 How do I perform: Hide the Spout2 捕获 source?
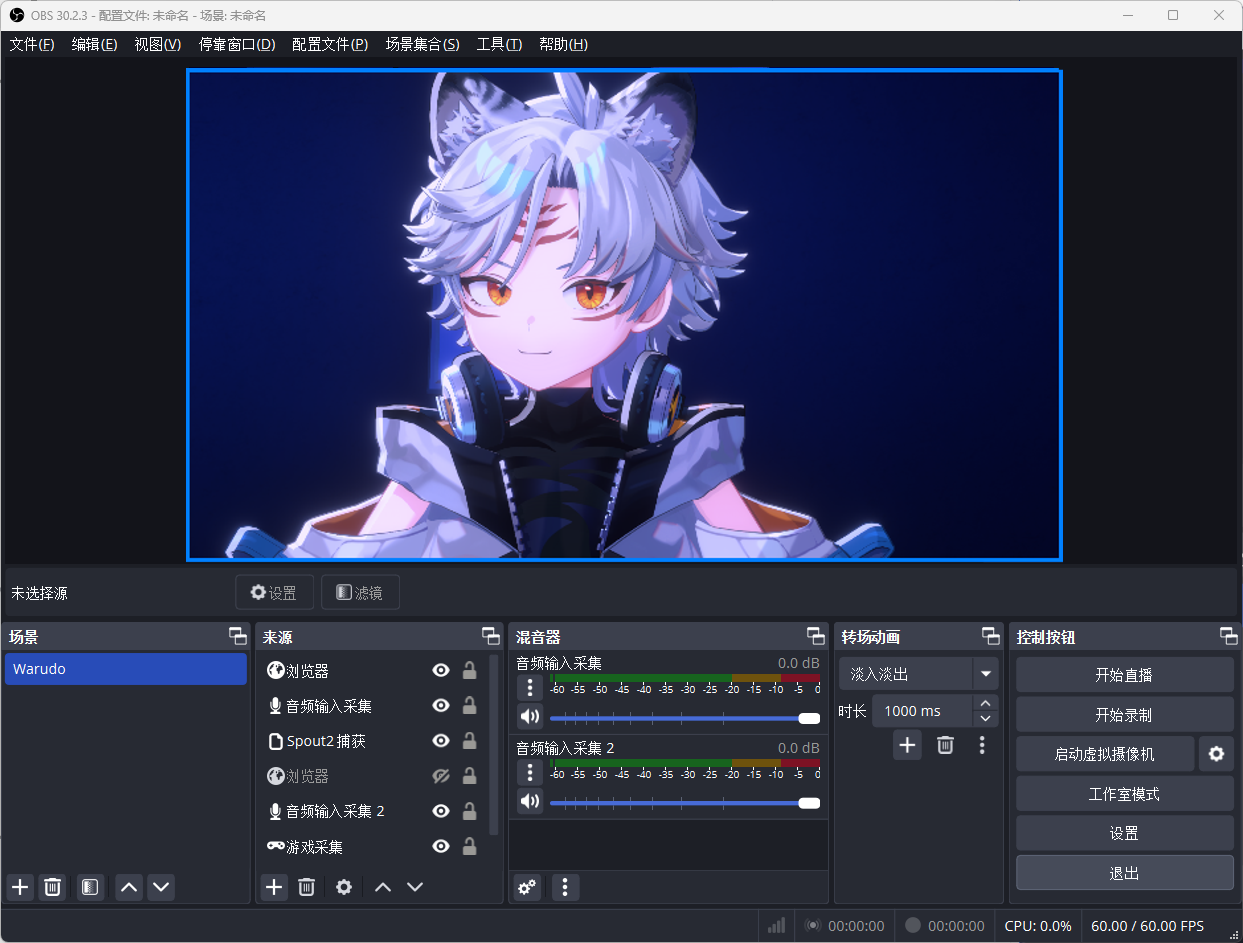point(440,741)
